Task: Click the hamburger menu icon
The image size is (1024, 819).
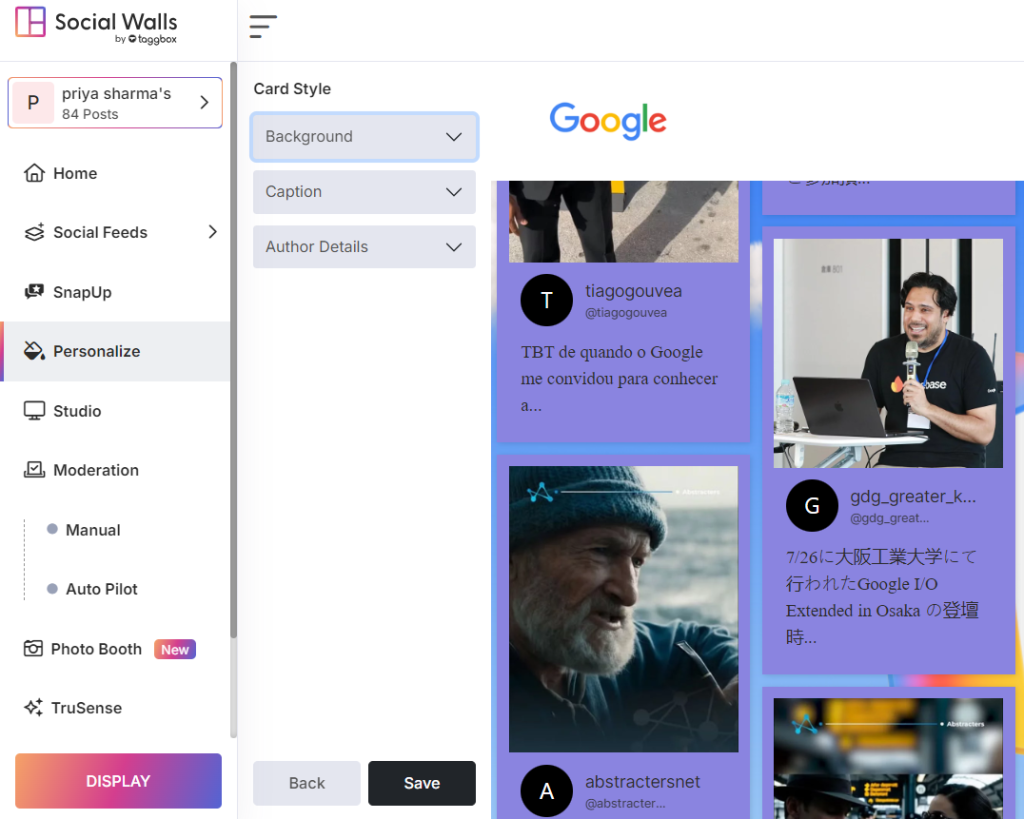Action: 263,27
